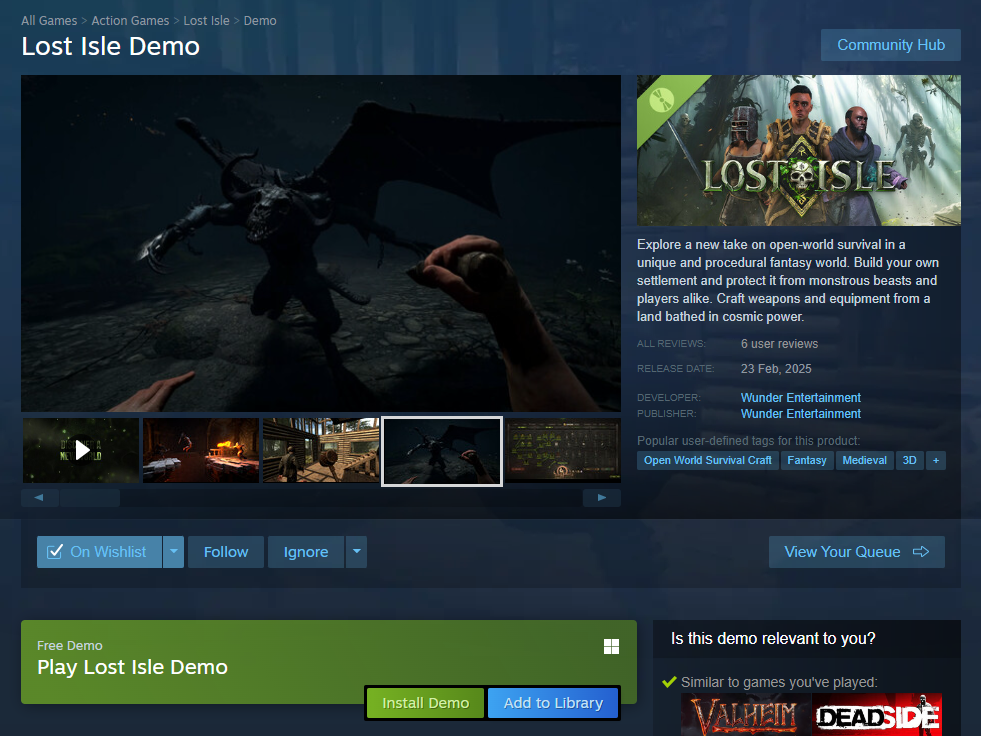Click the 6 user reviews text
Image resolution: width=981 pixels, height=736 pixels.
(x=780, y=344)
